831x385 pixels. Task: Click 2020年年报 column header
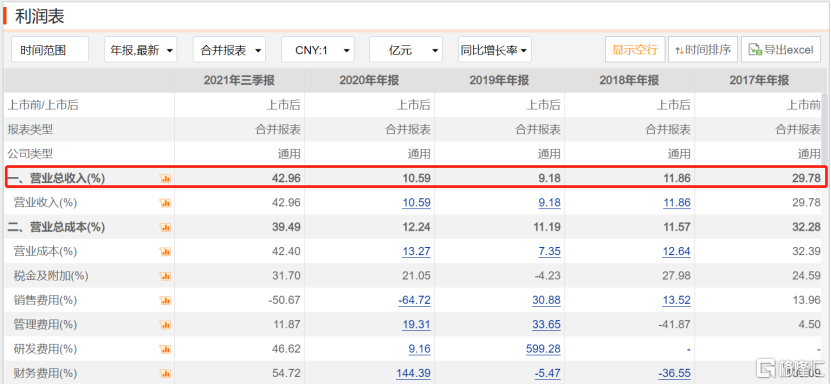[x=369, y=81]
